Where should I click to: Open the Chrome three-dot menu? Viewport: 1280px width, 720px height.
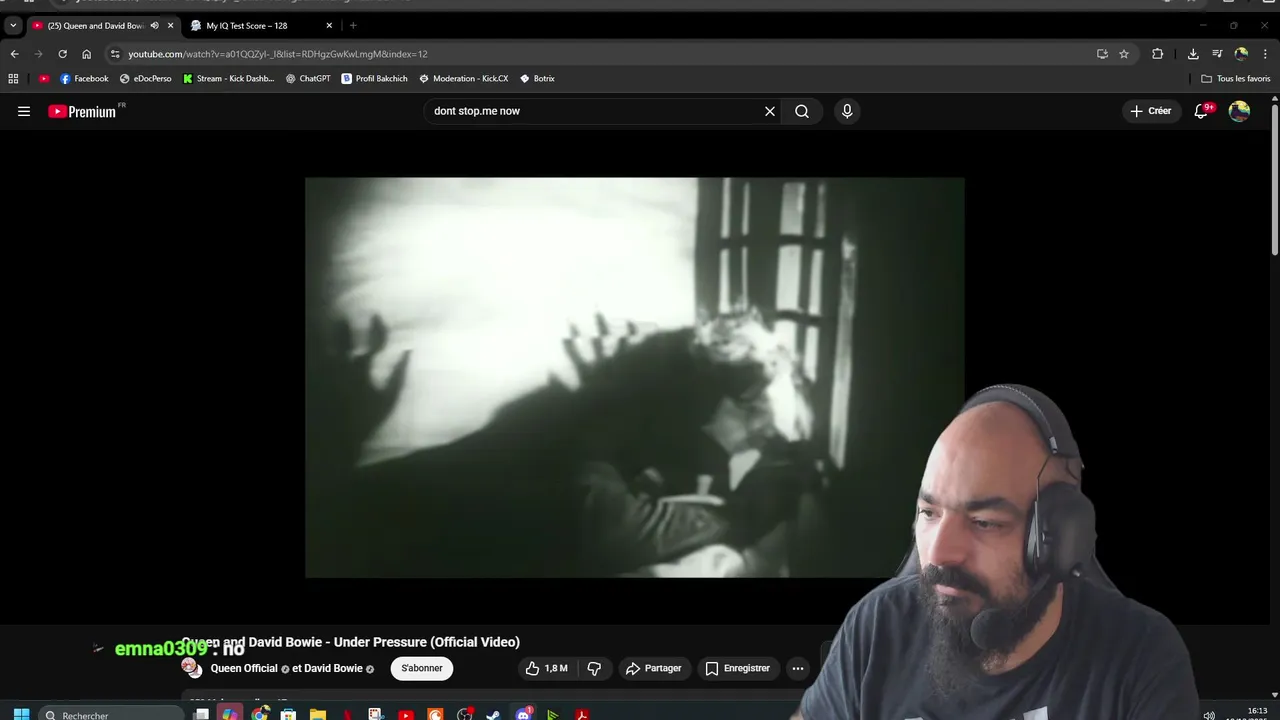coord(1265,54)
